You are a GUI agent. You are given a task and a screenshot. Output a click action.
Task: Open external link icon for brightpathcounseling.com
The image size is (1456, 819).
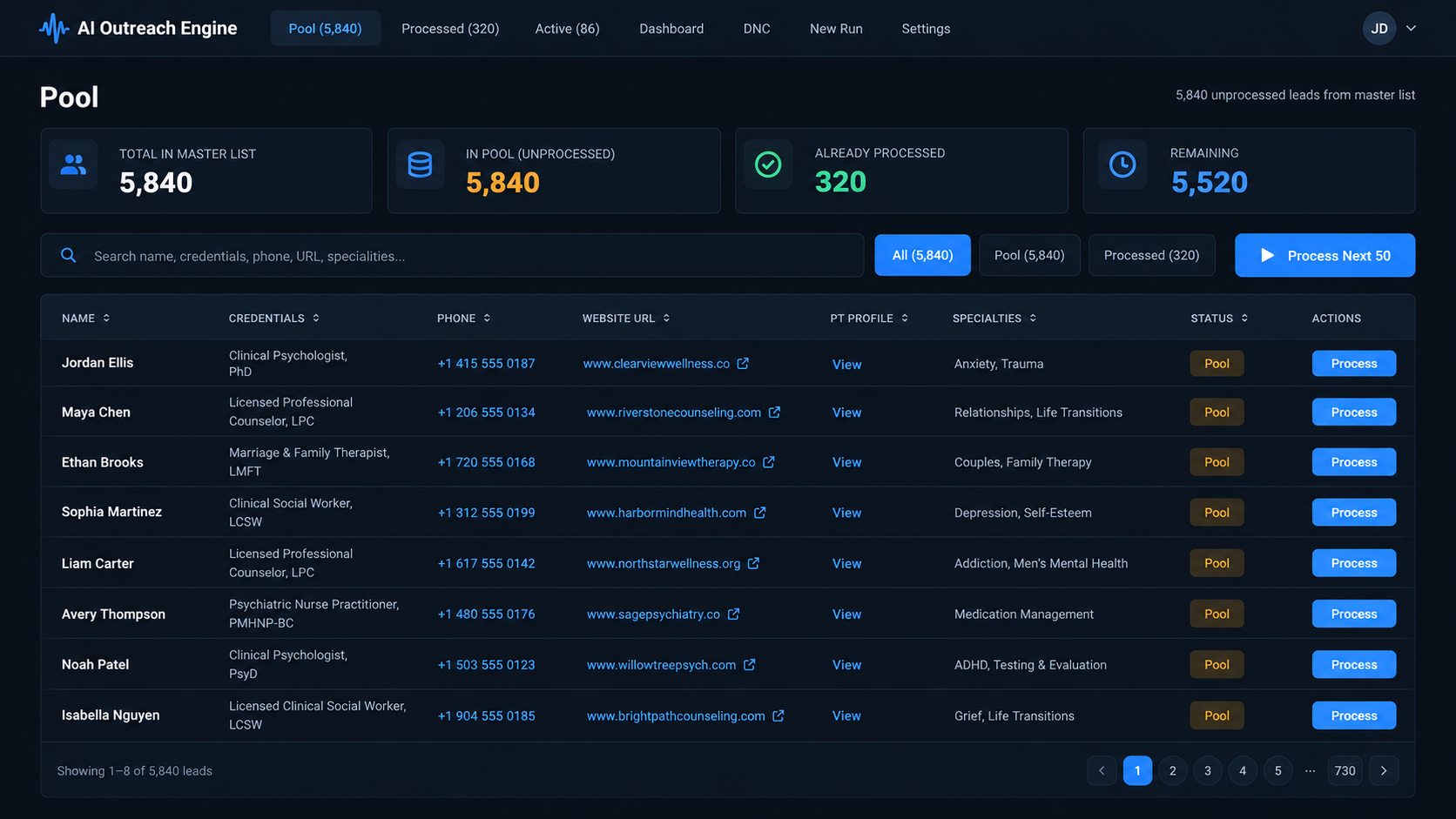(x=779, y=715)
